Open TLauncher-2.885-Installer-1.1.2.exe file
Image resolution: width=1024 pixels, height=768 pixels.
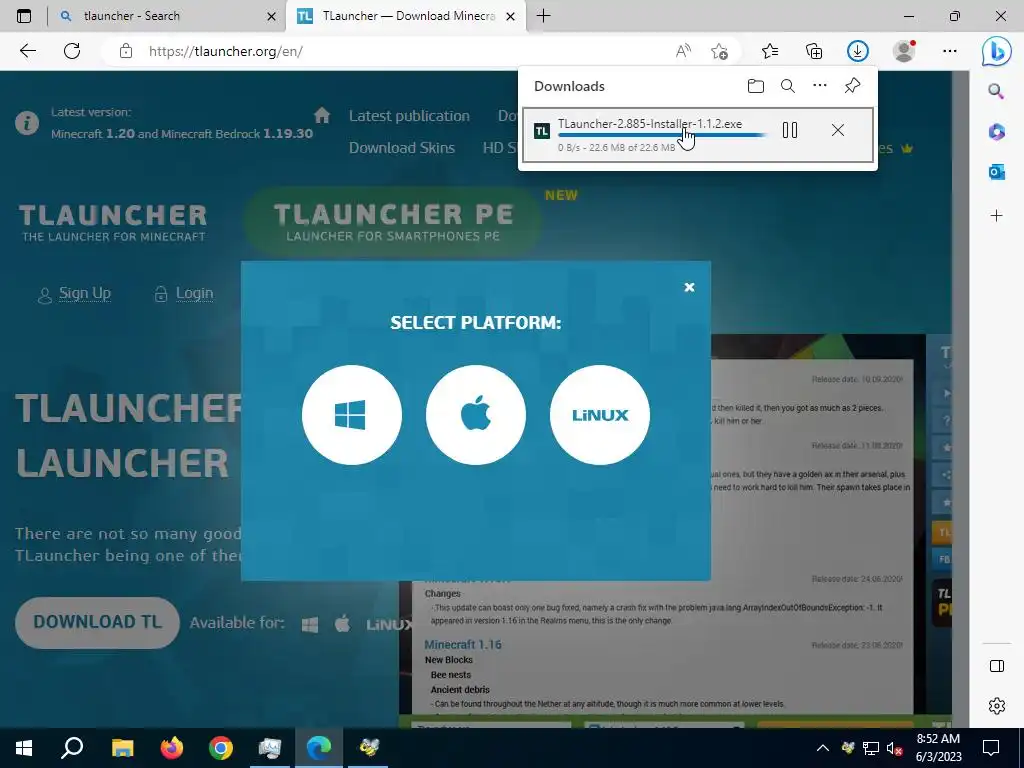(650, 123)
